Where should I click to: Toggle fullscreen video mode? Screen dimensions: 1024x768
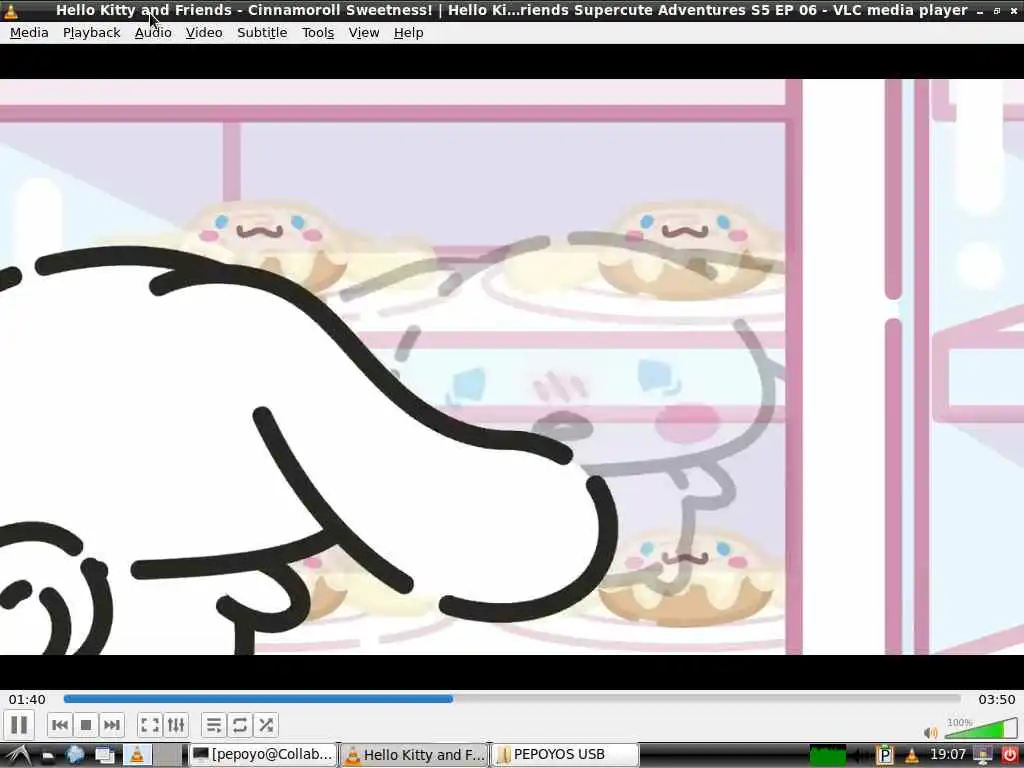(150, 725)
